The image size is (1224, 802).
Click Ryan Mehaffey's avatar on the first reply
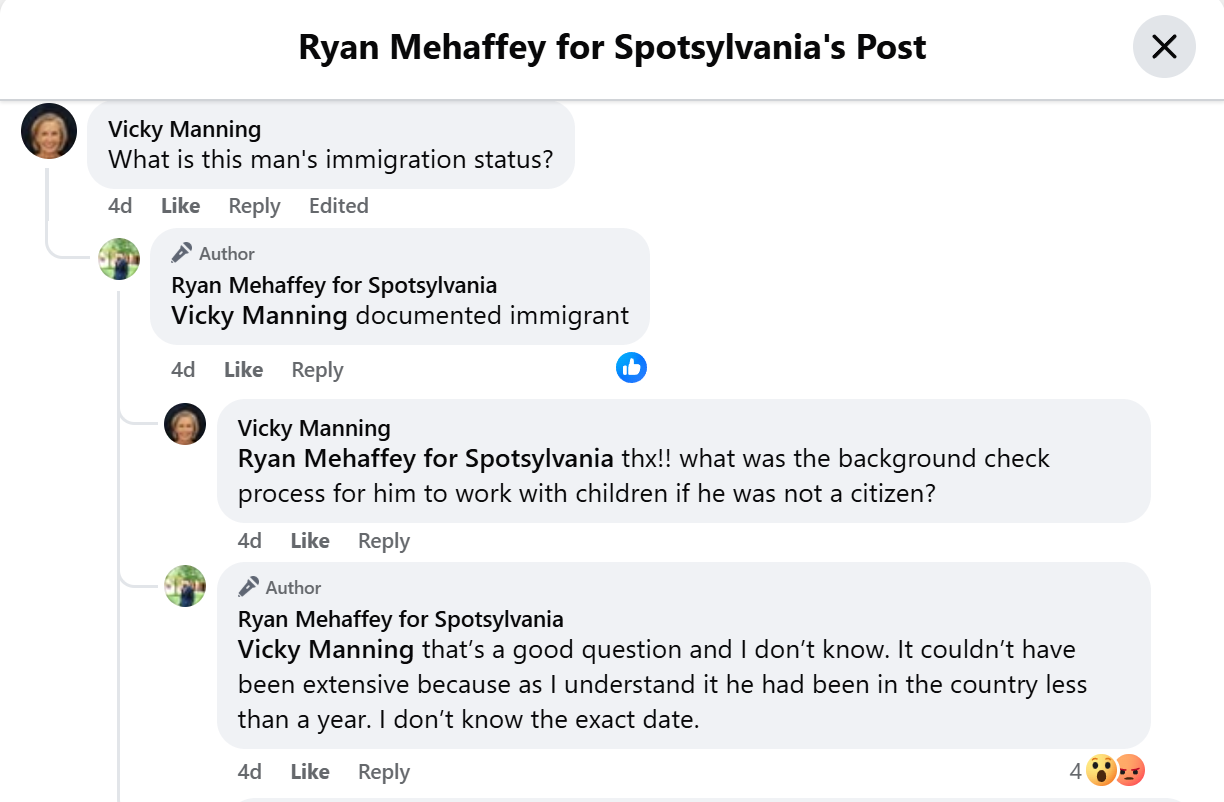(x=119, y=258)
